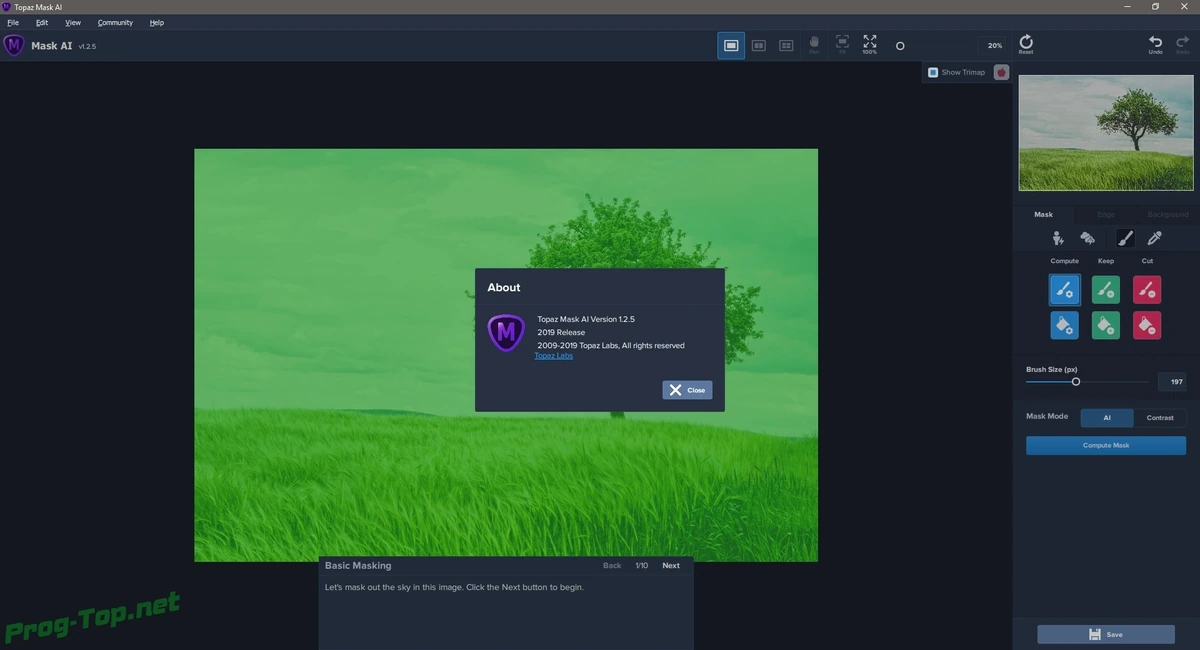Choose the red Cut fill bucket
Viewport: 1200px width, 650px height.
[1147, 326]
